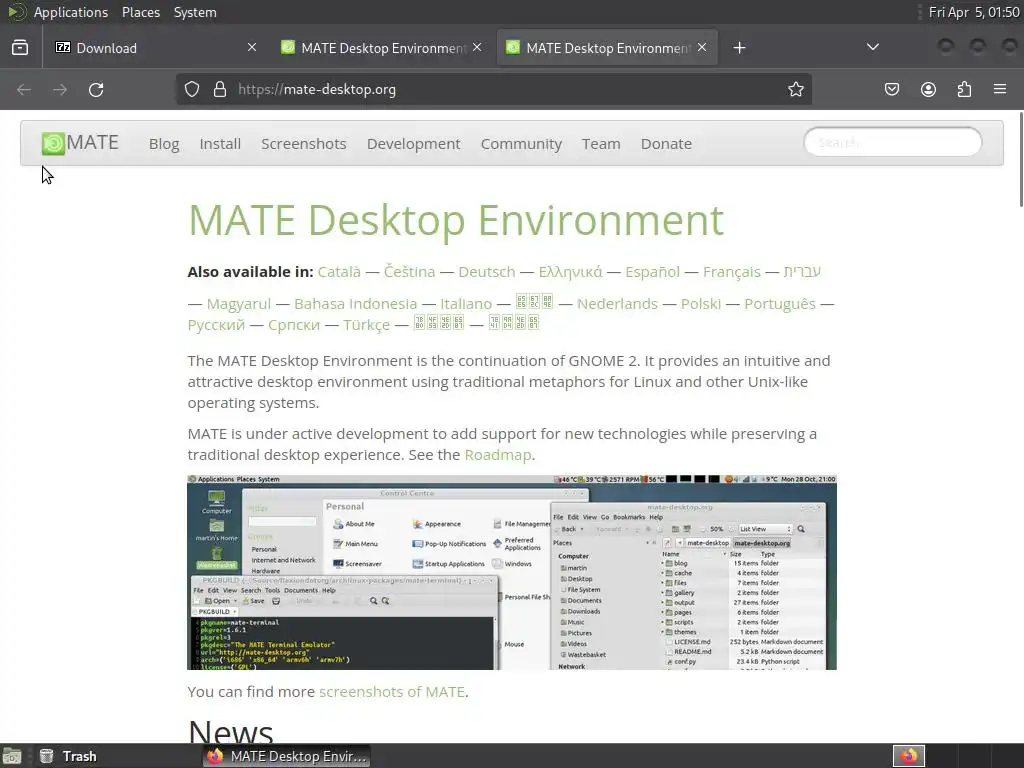The width and height of the screenshot is (1024, 768).
Task: Click the site security padlock icon
Action: click(x=220, y=89)
